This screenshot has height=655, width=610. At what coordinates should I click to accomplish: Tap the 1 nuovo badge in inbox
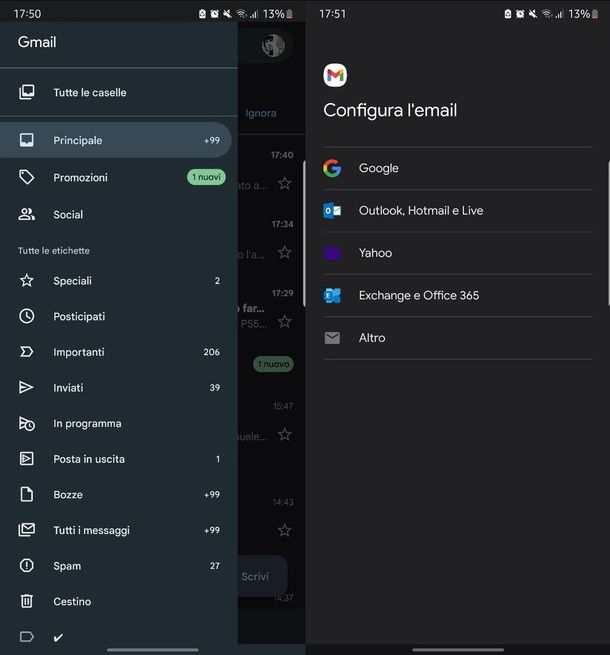click(x=273, y=364)
